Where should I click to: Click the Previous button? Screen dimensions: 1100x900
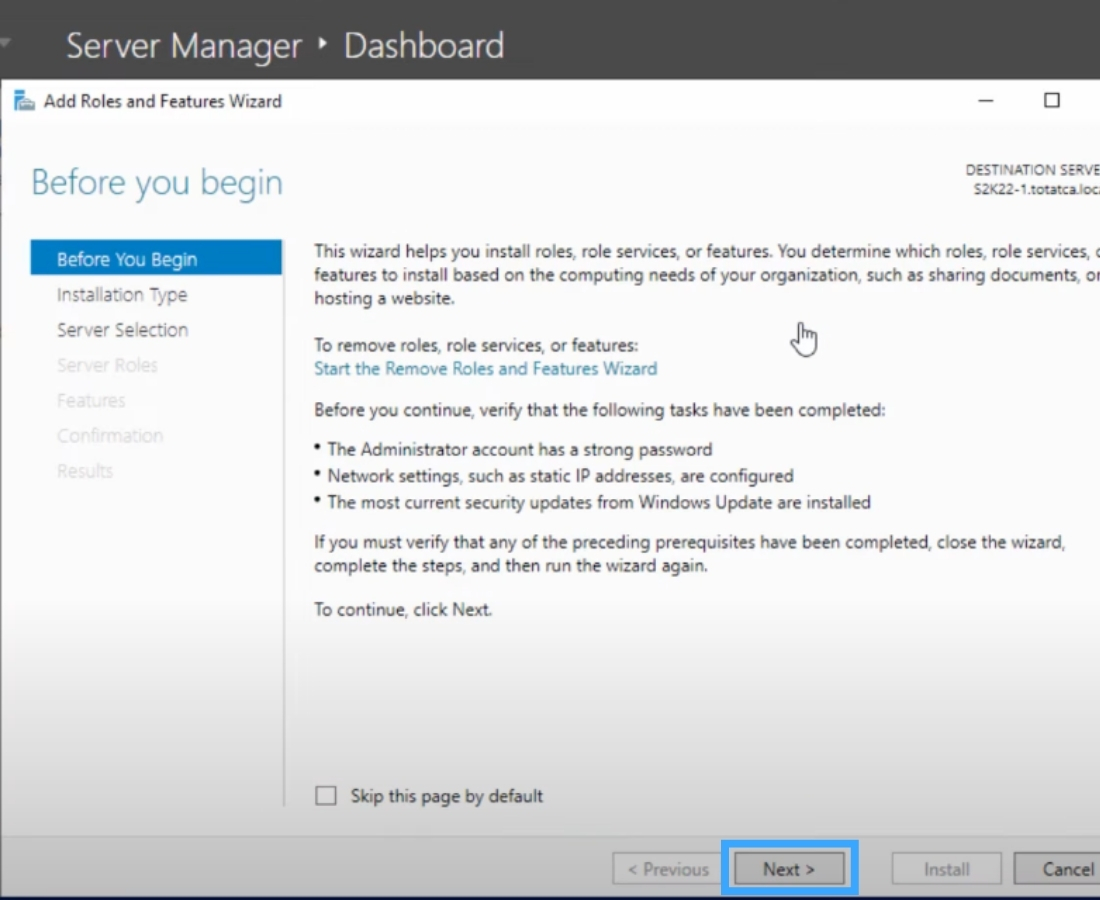pos(667,868)
